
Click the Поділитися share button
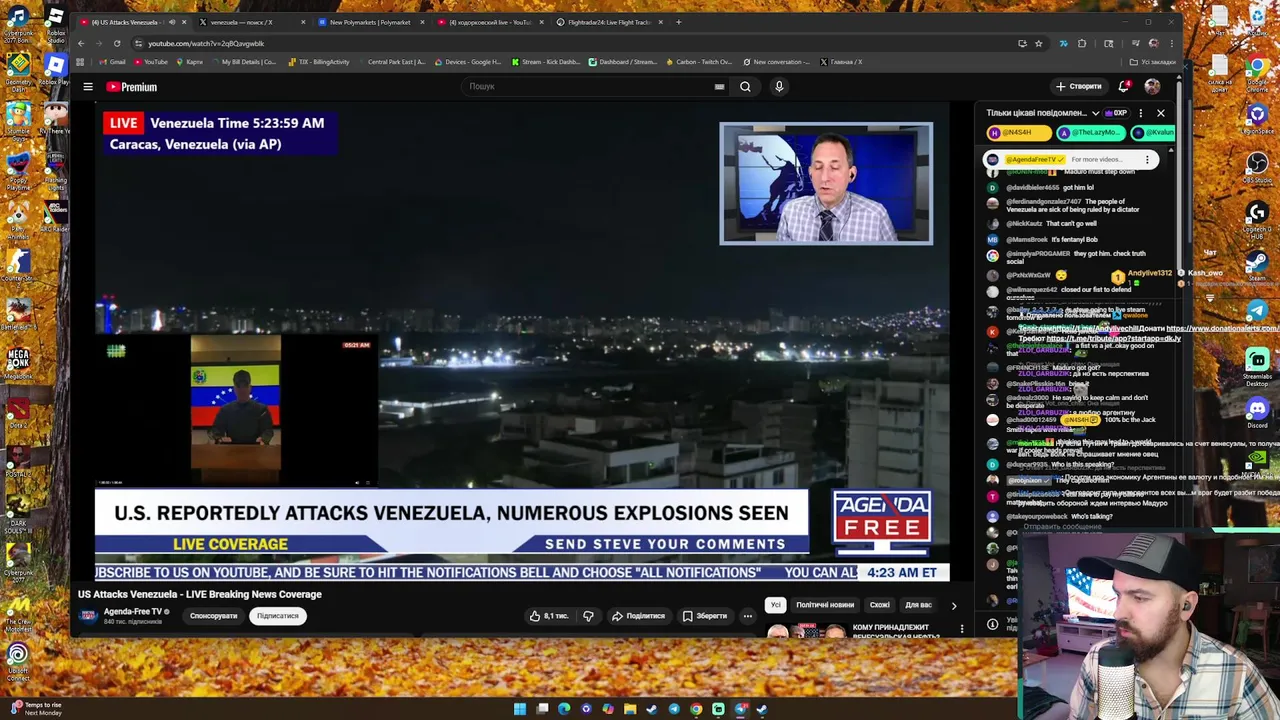[x=638, y=616]
